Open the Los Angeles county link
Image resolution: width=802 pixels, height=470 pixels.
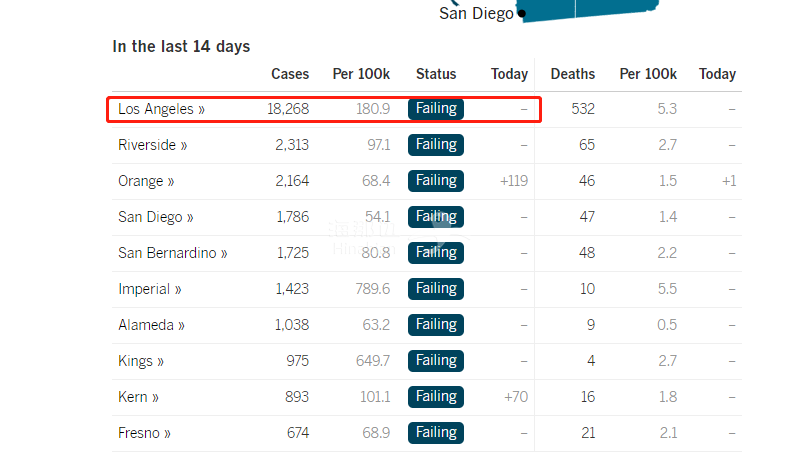[161, 109]
